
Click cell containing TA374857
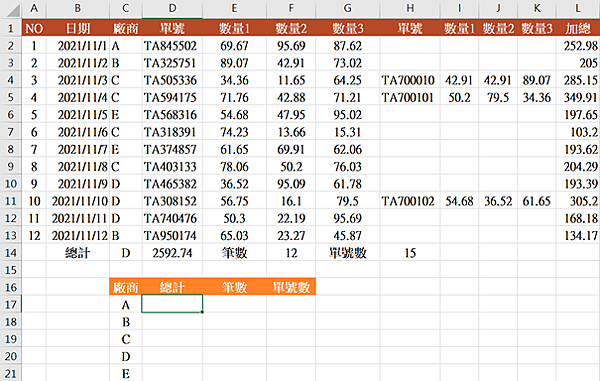[x=172, y=149]
